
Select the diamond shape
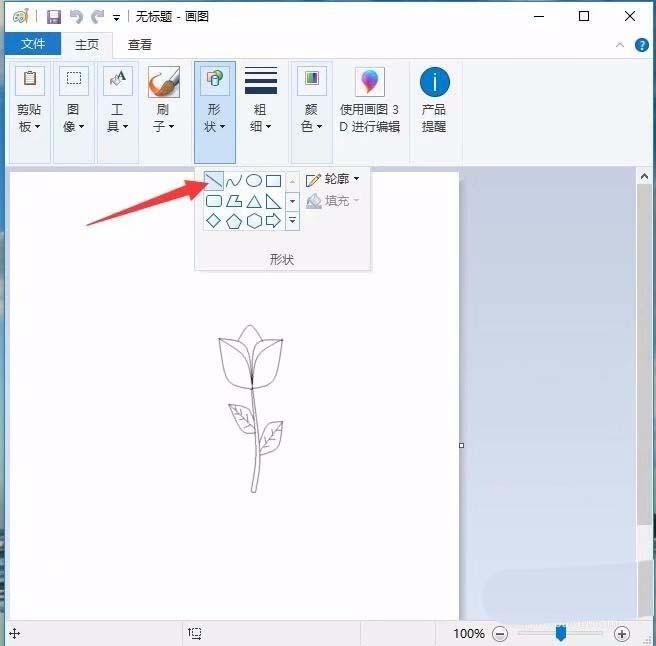pyautogui.click(x=214, y=221)
